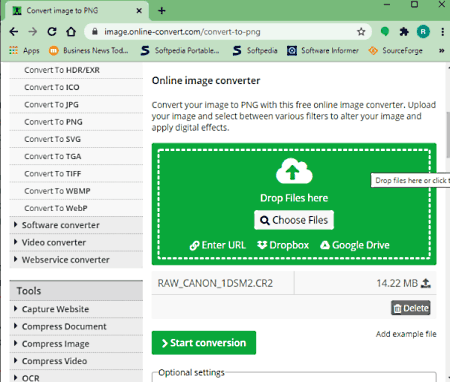
Task: Open the Extensions puzzle icon
Action: tap(404, 32)
